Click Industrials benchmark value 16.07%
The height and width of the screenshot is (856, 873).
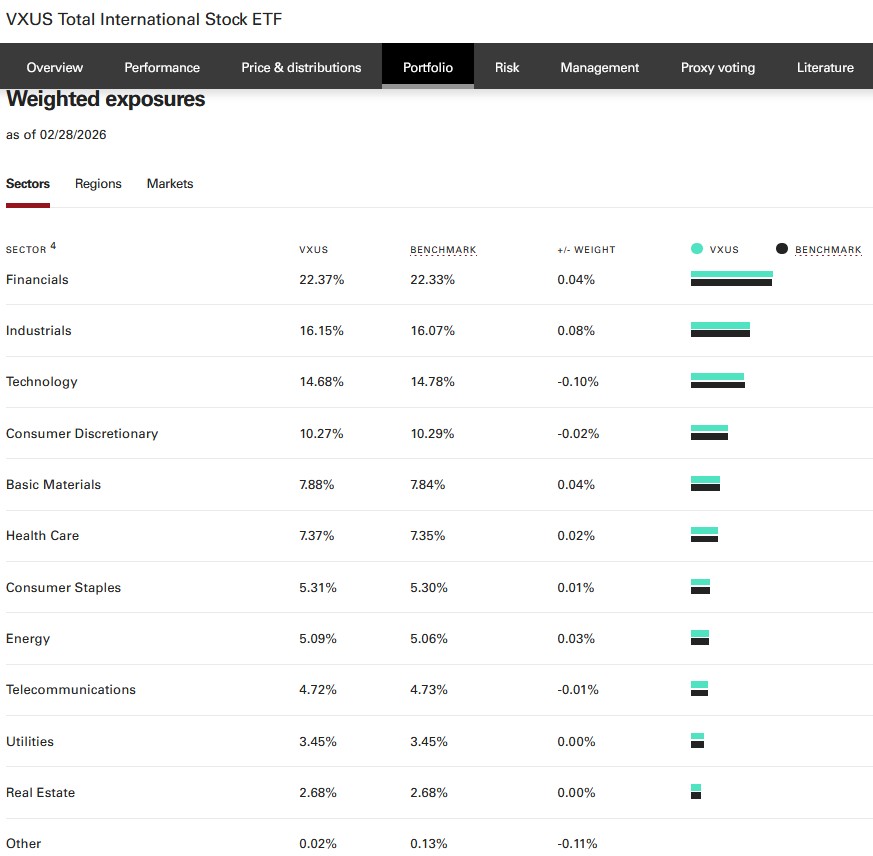tap(432, 331)
